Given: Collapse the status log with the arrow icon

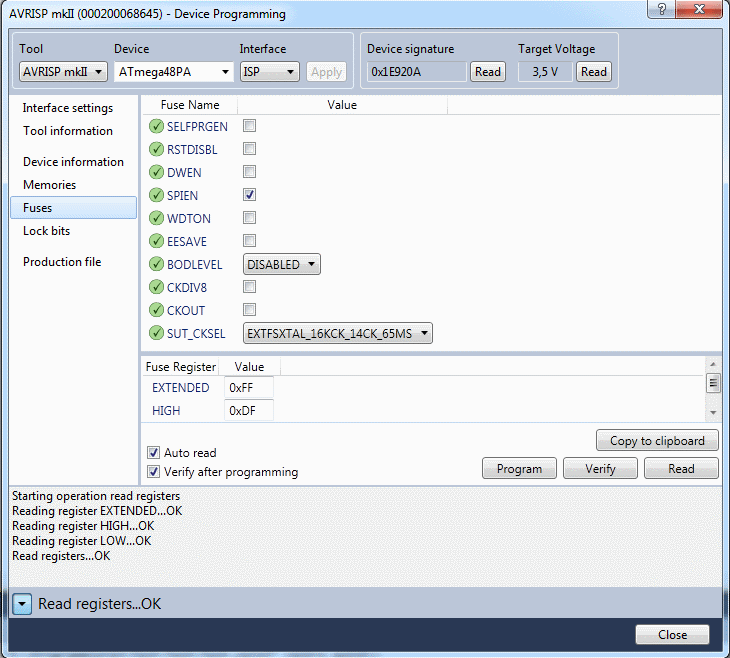Looking at the screenshot, I should click(x=22, y=604).
